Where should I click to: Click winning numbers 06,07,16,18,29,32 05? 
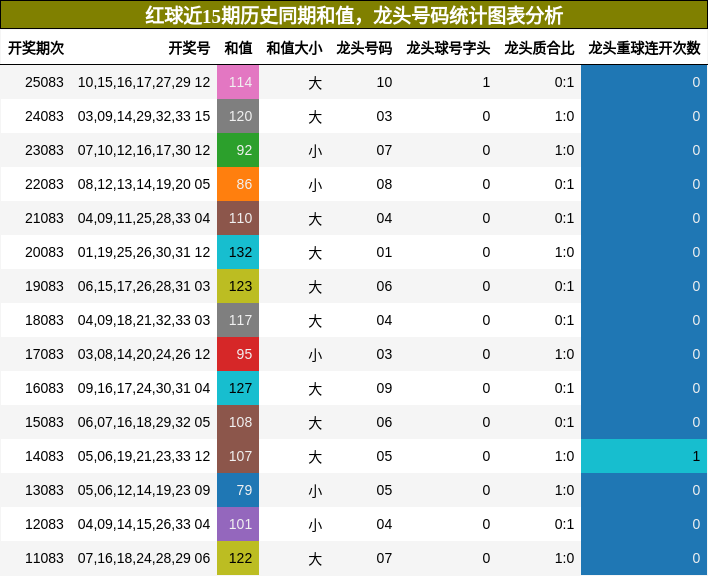point(144,422)
